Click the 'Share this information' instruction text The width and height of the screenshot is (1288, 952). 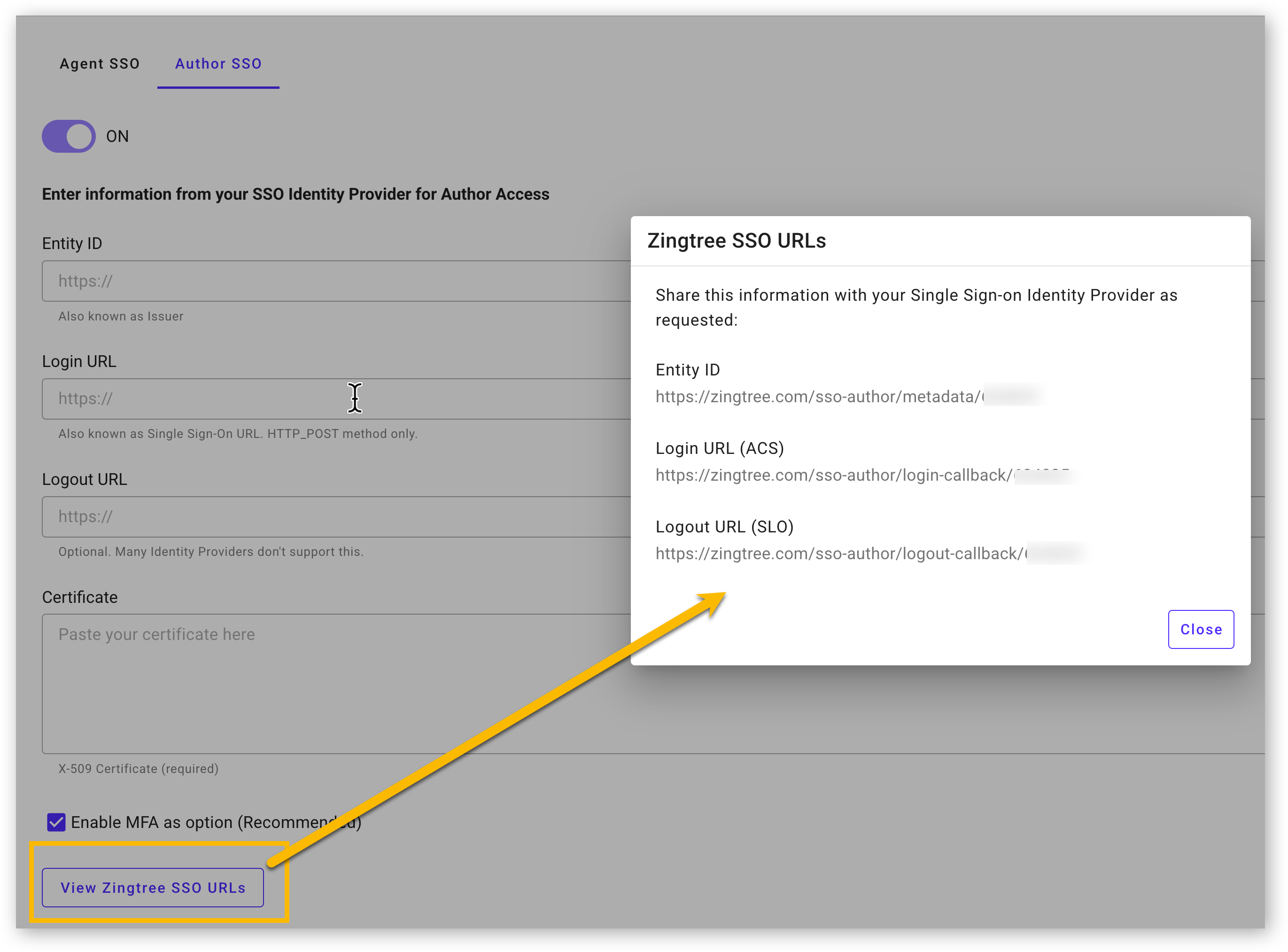pos(916,307)
